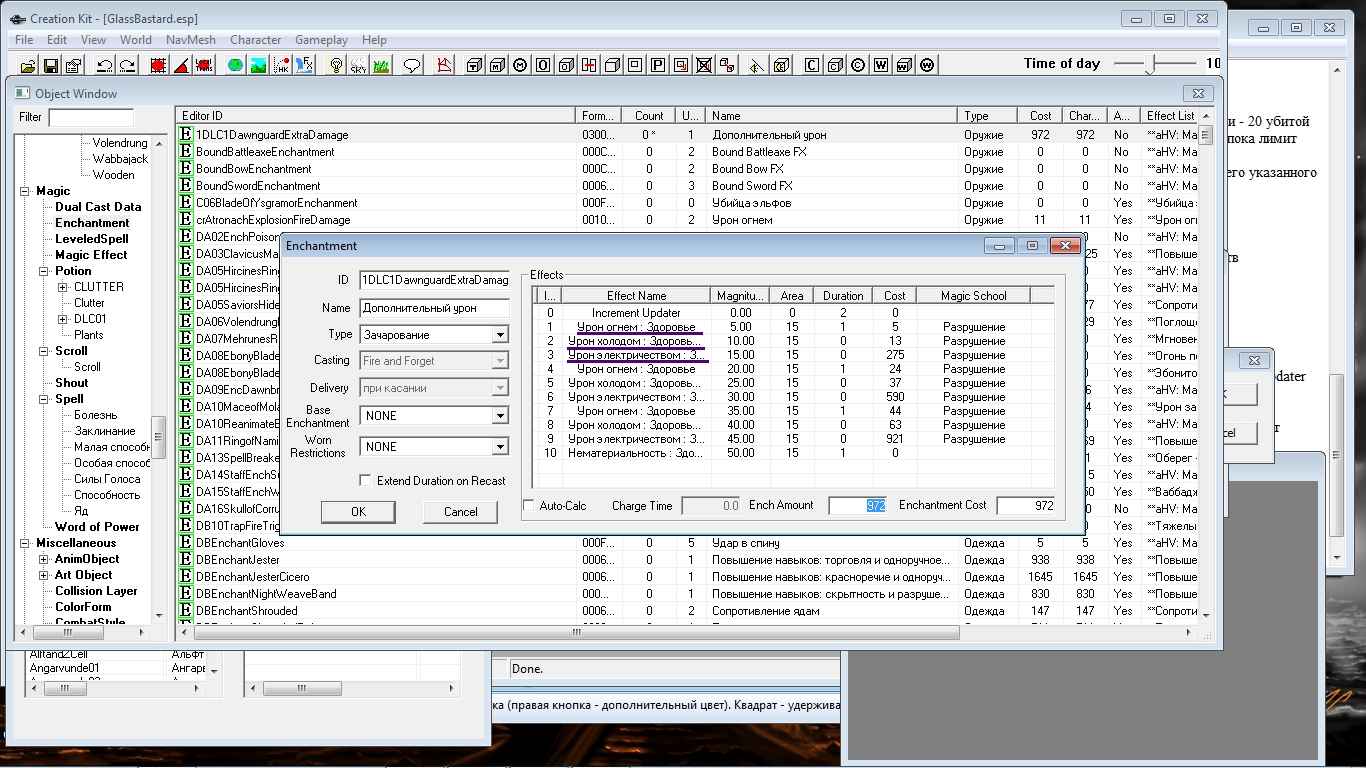This screenshot has height=768, width=1366.
Task: Click the Save plugin floppy disk icon
Action: 50,66
